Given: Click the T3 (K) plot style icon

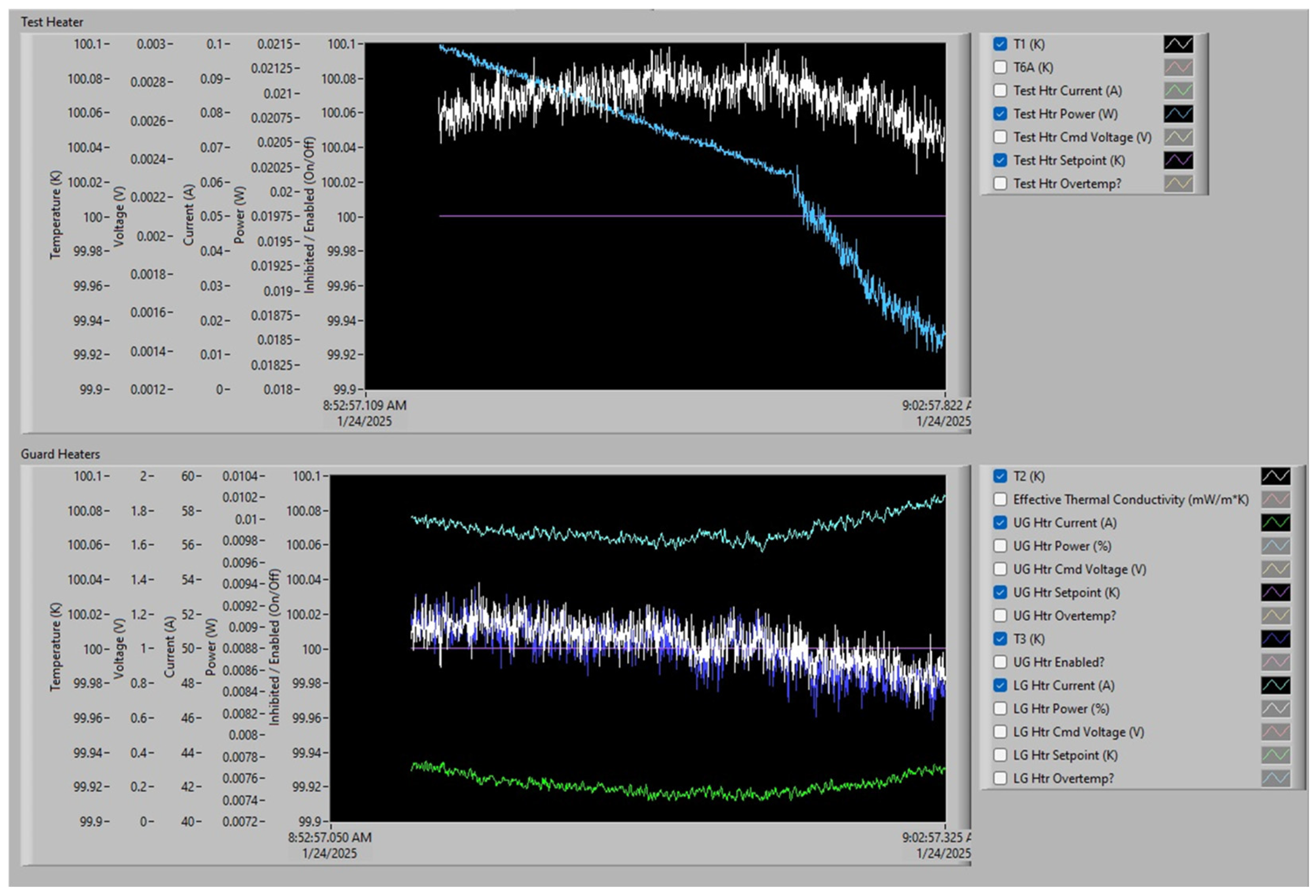Looking at the screenshot, I should pyautogui.click(x=1275, y=639).
